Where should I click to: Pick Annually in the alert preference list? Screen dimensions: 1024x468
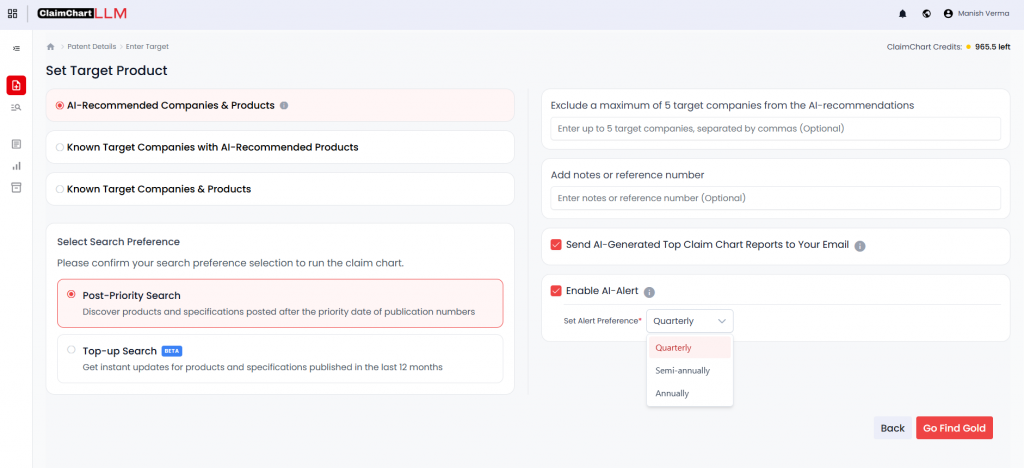(x=672, y=393)
